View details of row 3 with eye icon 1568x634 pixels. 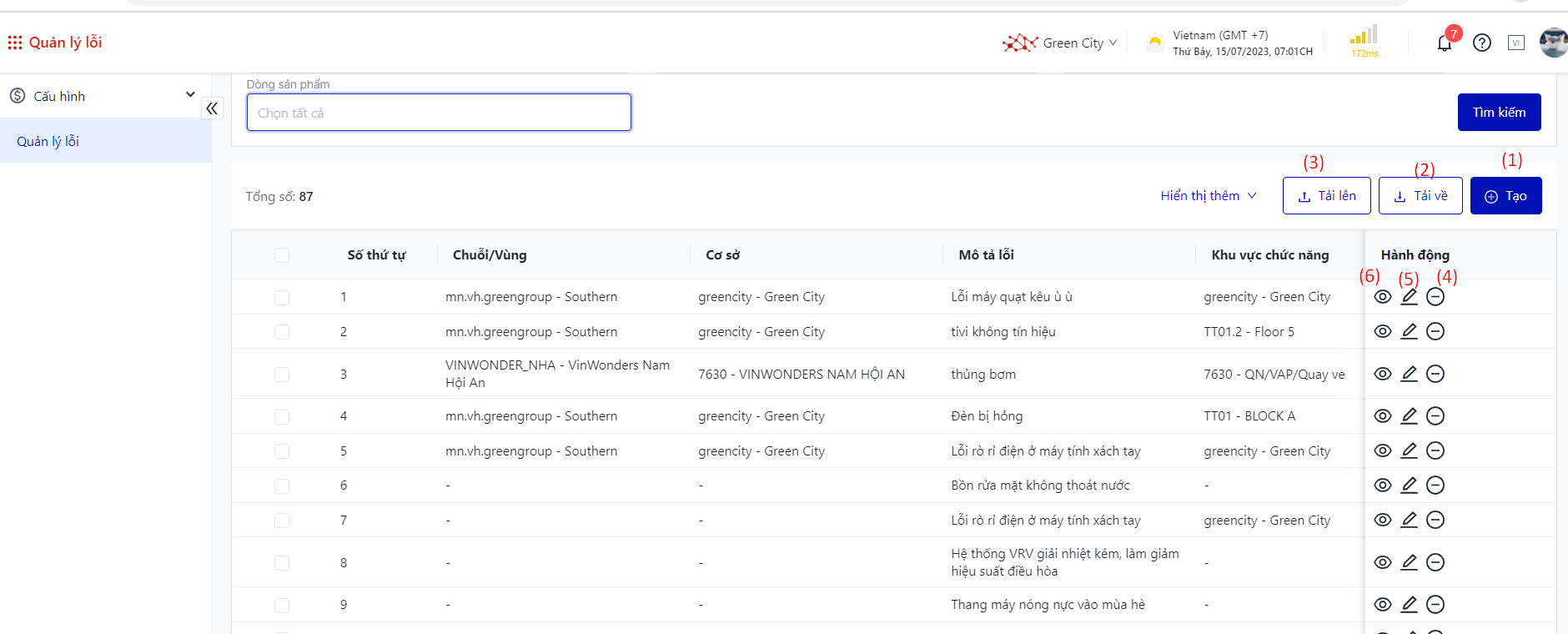(x=1383, y=374)
